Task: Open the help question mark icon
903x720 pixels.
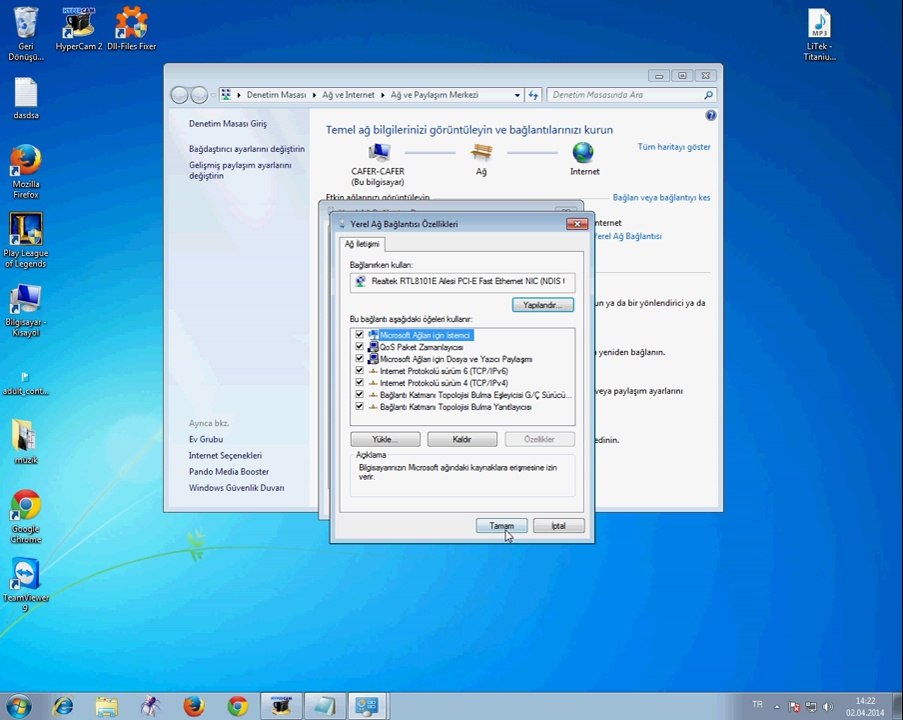Action: tap(711, 115)
